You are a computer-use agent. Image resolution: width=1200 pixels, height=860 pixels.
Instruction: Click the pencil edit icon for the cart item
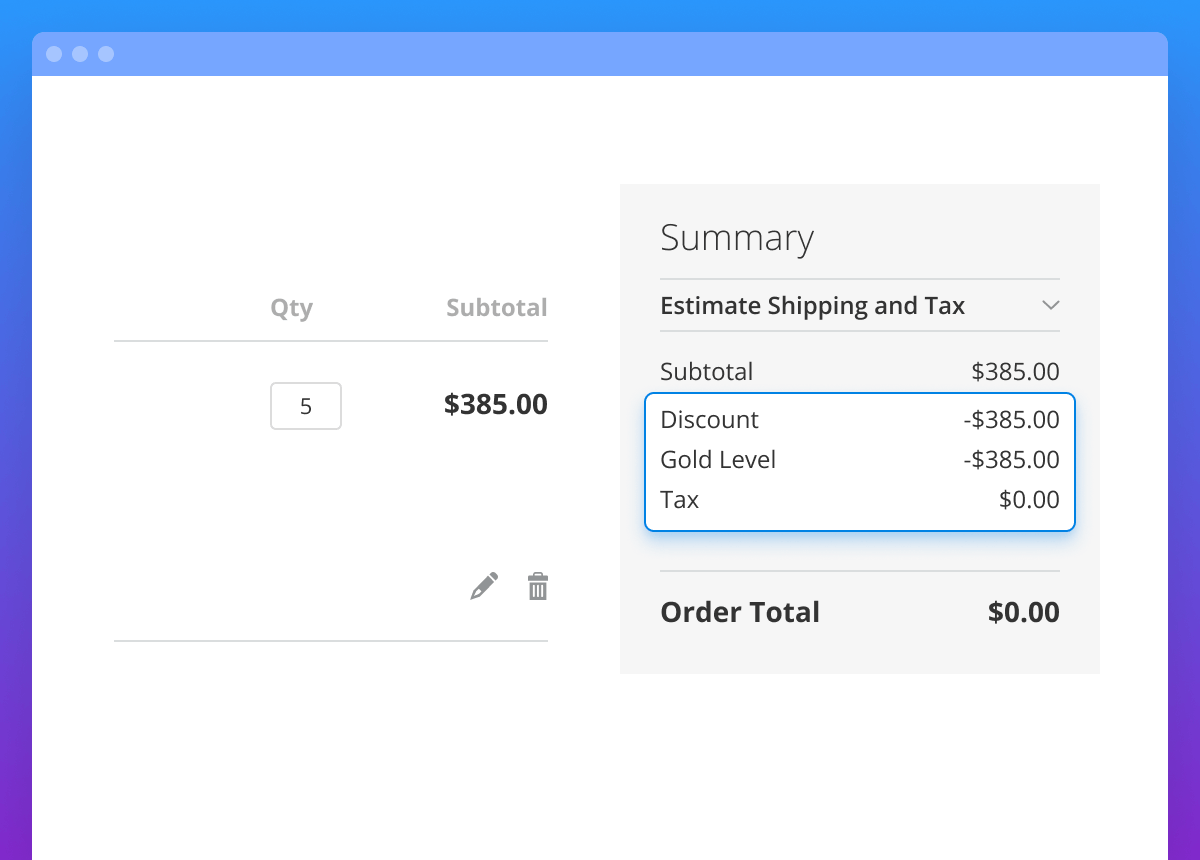click(x=484, y=586)
